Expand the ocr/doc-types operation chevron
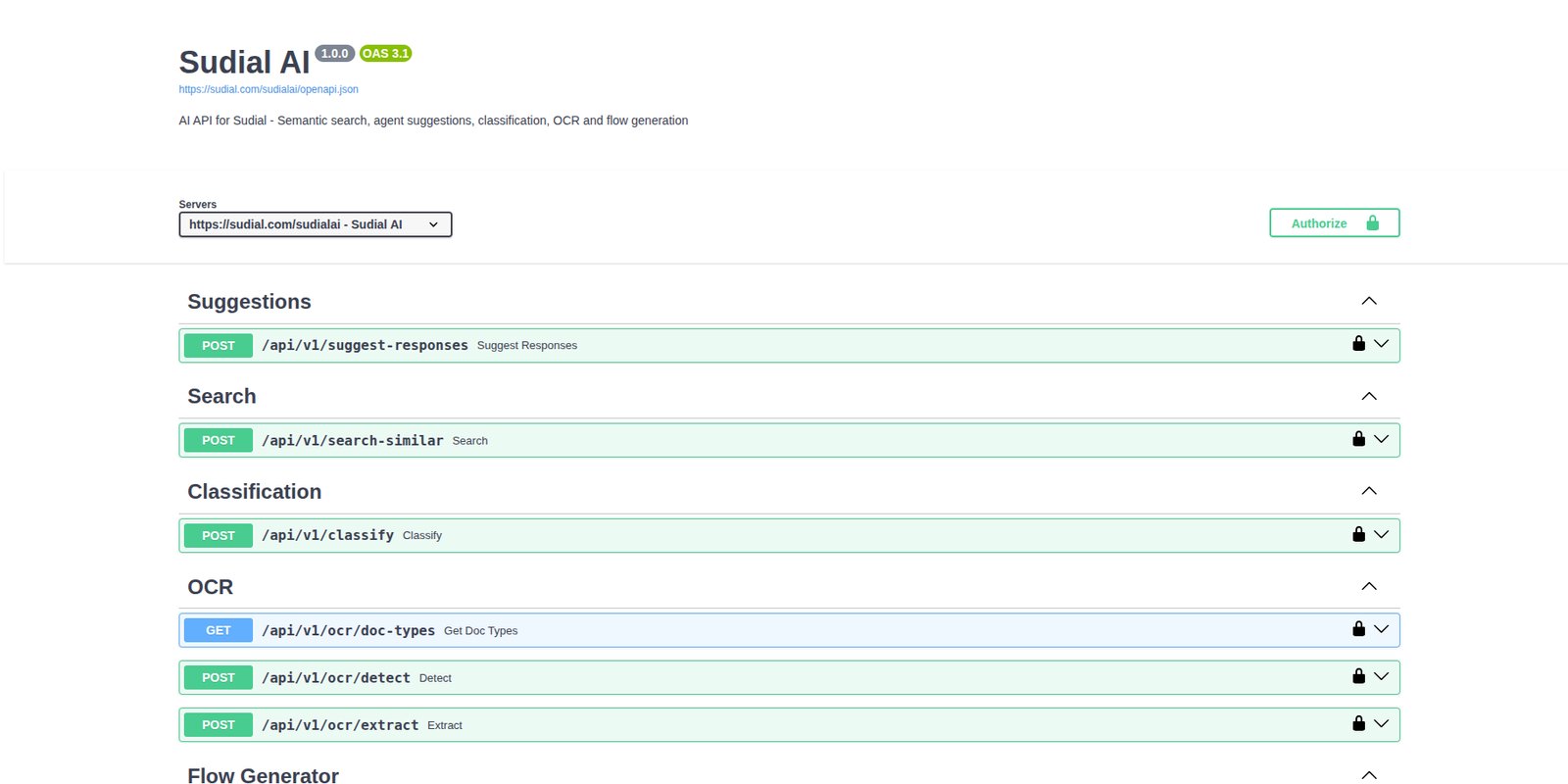The width and height of the screenshot is (1568, 784). (1382, 629)
